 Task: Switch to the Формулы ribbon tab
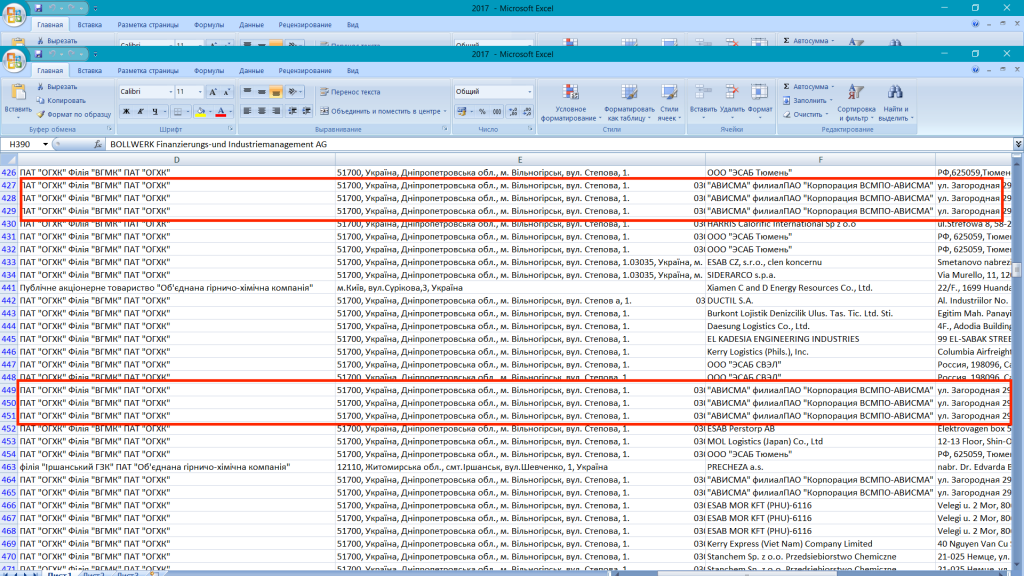coord(209,71)
